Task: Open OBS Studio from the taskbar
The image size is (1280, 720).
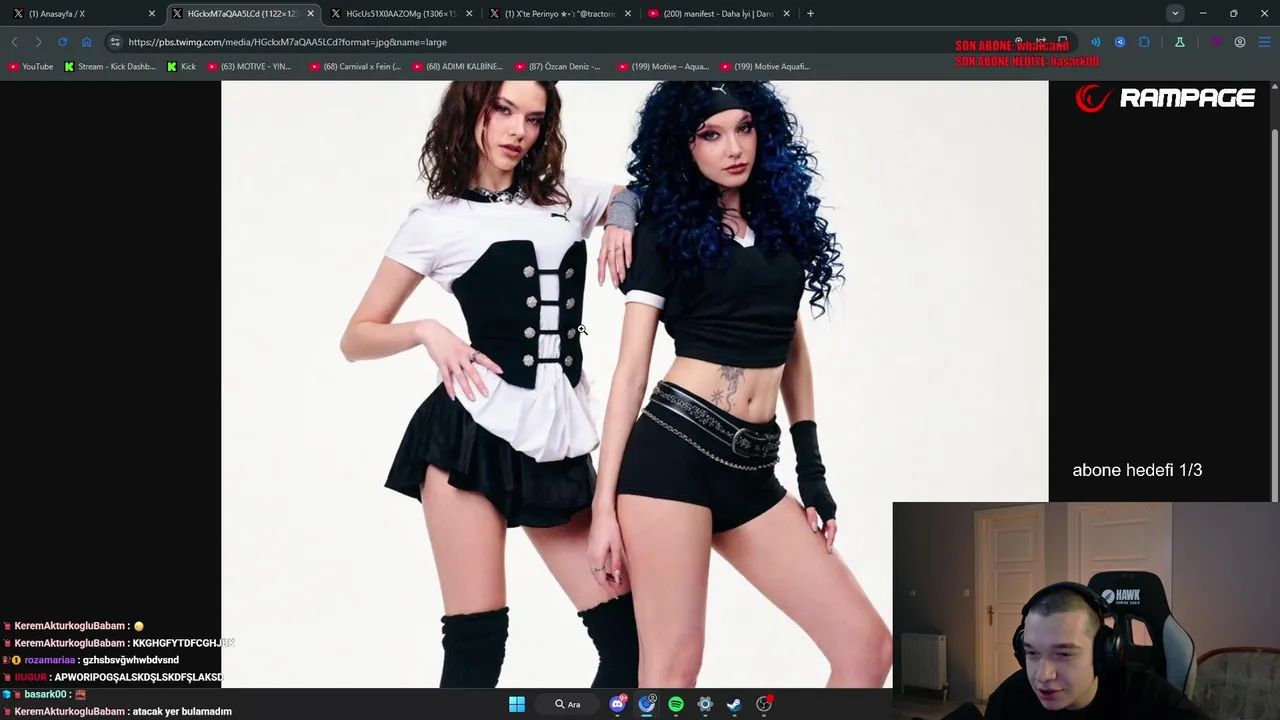Action: 764,704
